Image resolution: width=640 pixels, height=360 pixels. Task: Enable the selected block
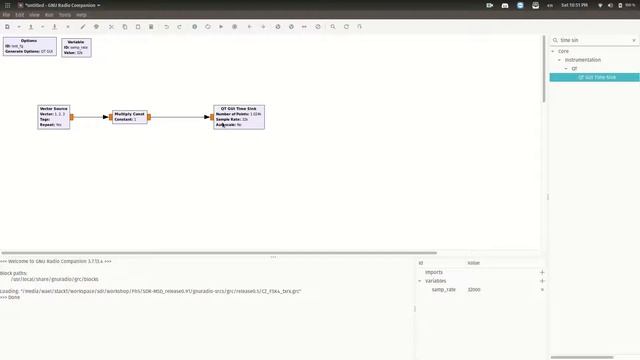click(x=278, y=27)
